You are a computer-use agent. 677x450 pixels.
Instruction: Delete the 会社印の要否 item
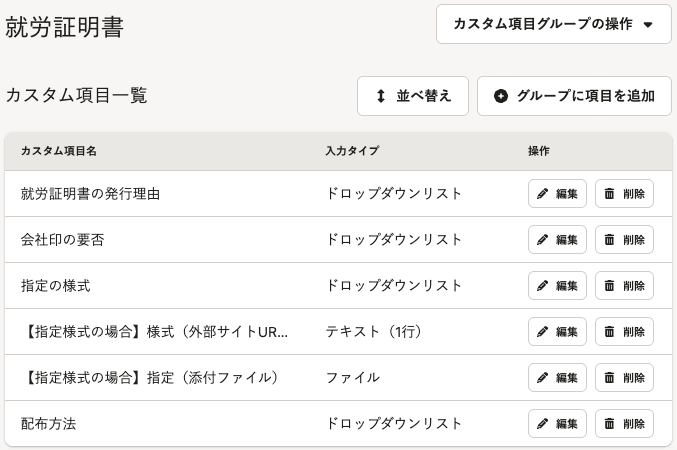pyautogui.click(x=624, y=240)
